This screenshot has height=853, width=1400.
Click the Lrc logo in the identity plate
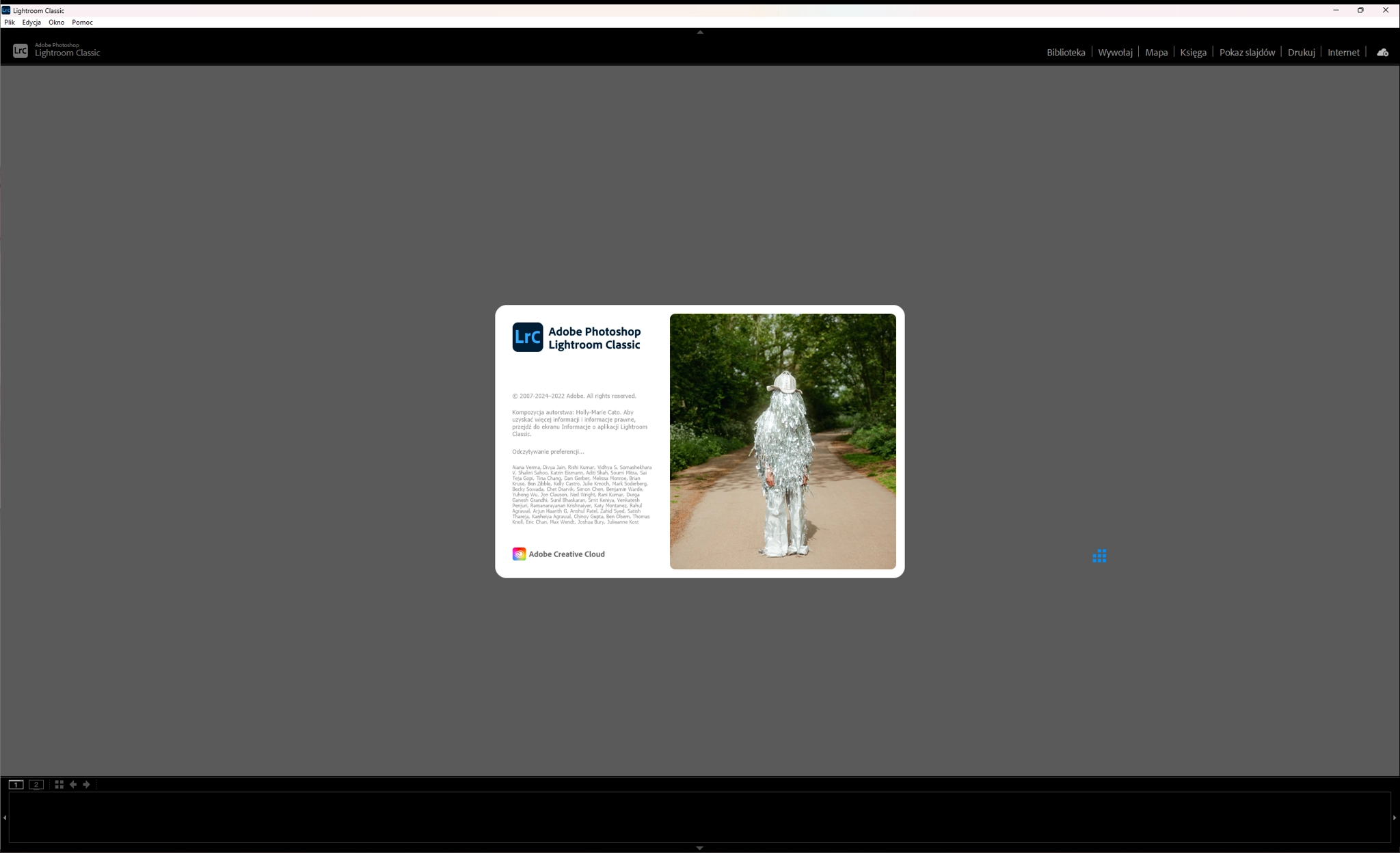click(21, 51)
